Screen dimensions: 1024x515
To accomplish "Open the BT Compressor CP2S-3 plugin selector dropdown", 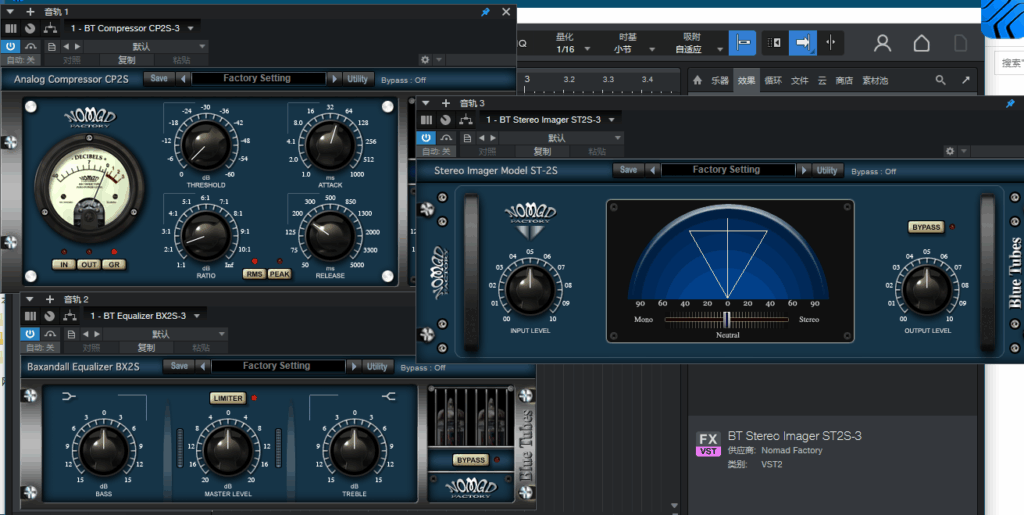I will tap(131, 28).
